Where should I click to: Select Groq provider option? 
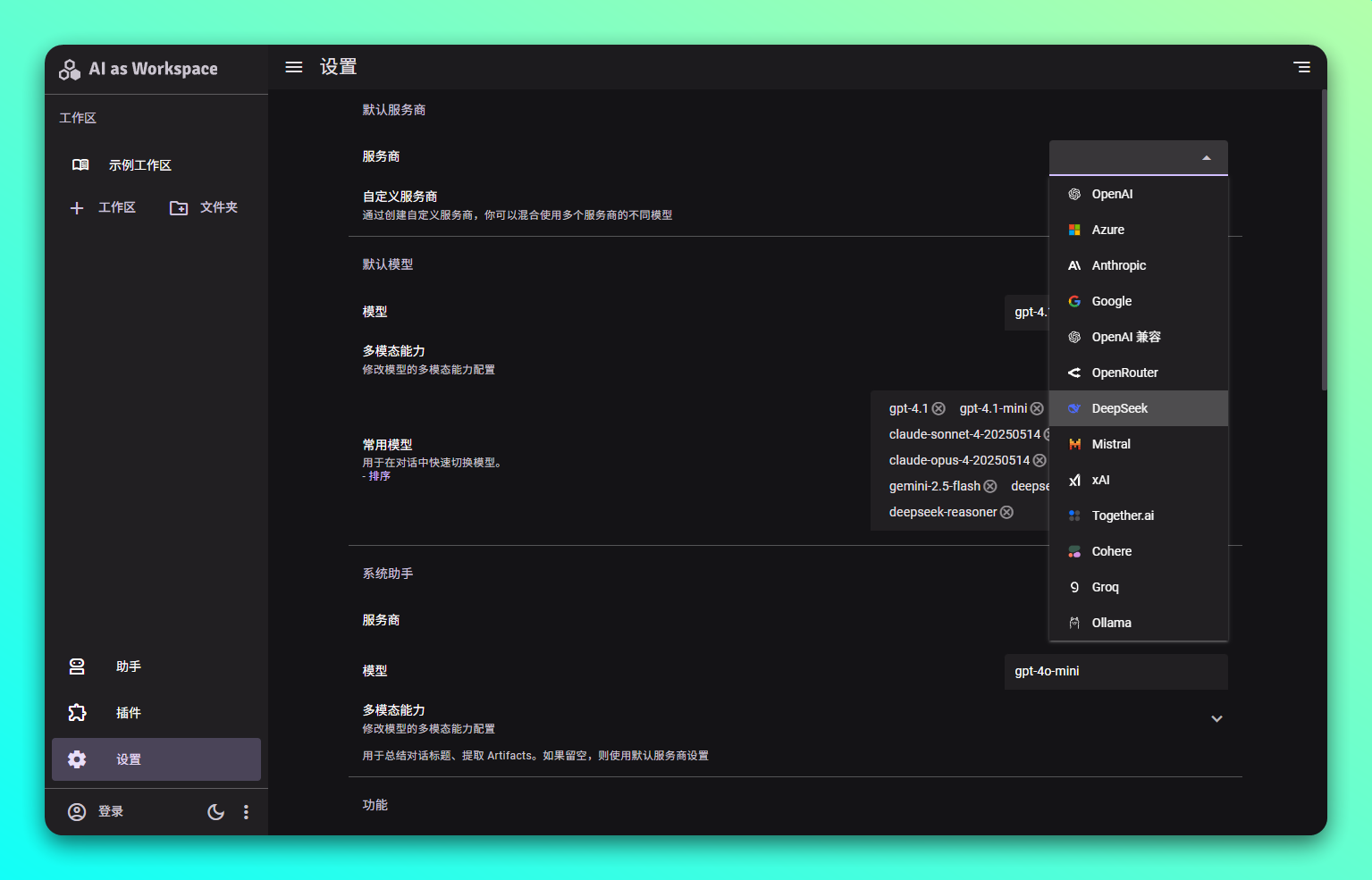coord(1139,587)
